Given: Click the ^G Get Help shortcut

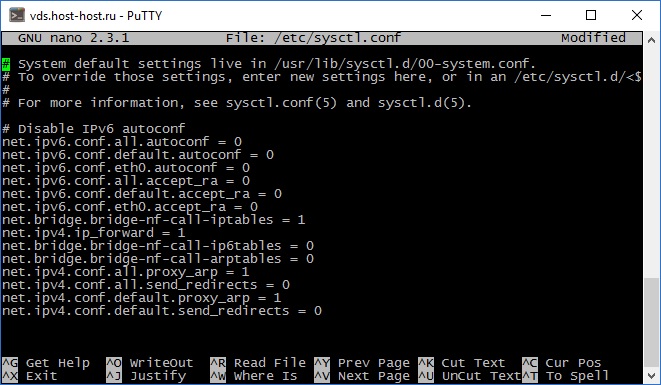Looking at the screenshot, I should click(x=46, y=363).
